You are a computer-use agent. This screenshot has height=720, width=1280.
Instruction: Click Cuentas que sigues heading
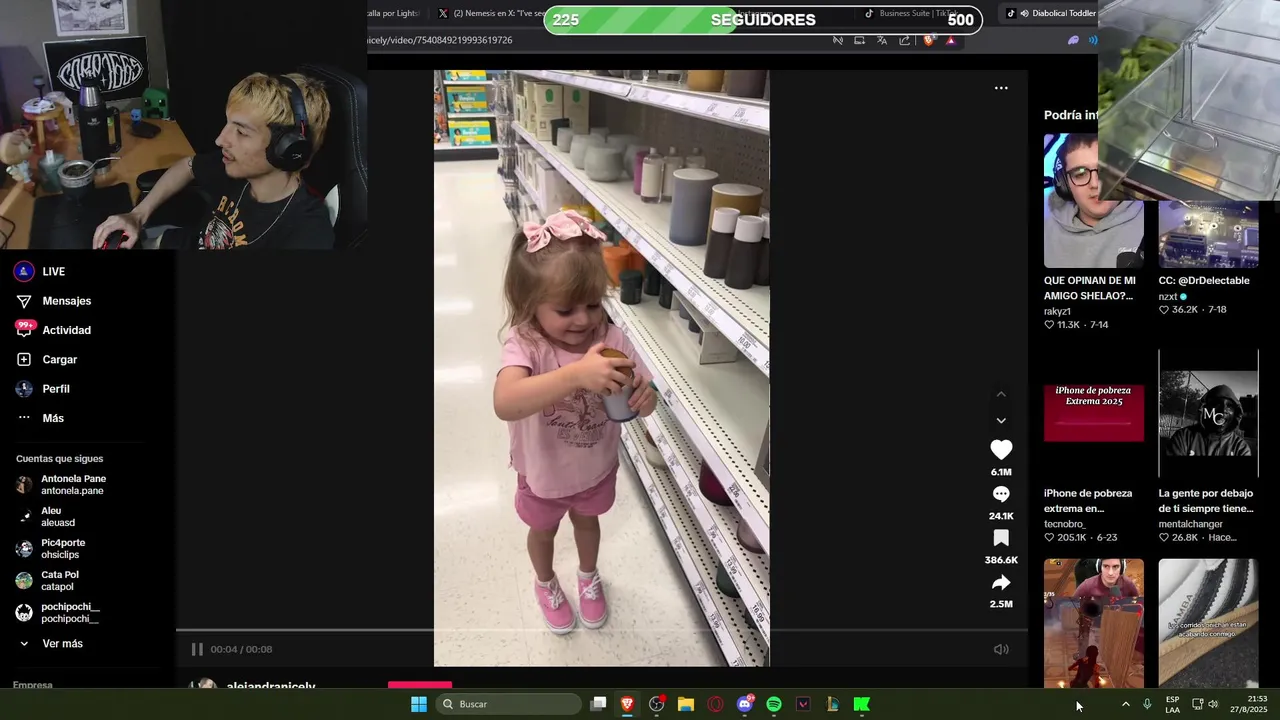pyautogui.click(x=59, y=459)
